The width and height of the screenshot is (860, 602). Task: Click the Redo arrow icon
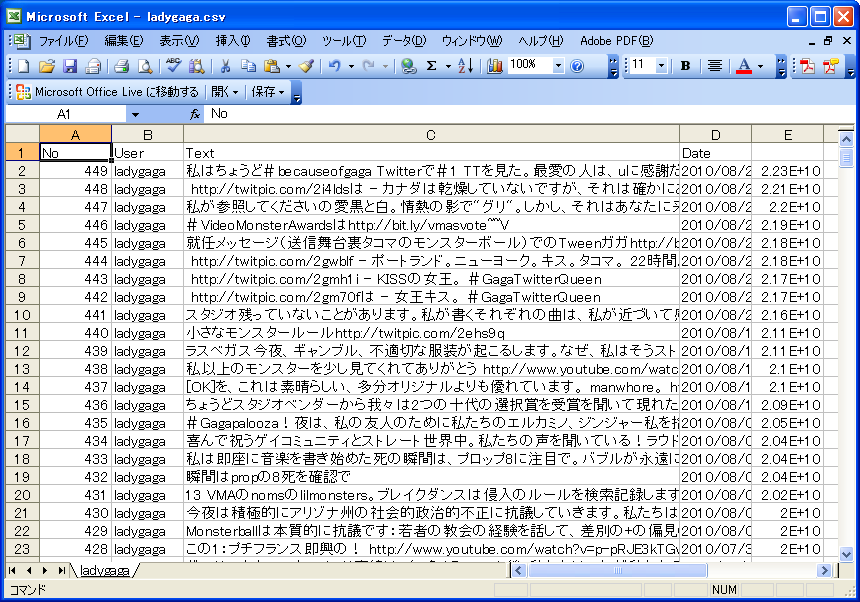pos(369,66)
